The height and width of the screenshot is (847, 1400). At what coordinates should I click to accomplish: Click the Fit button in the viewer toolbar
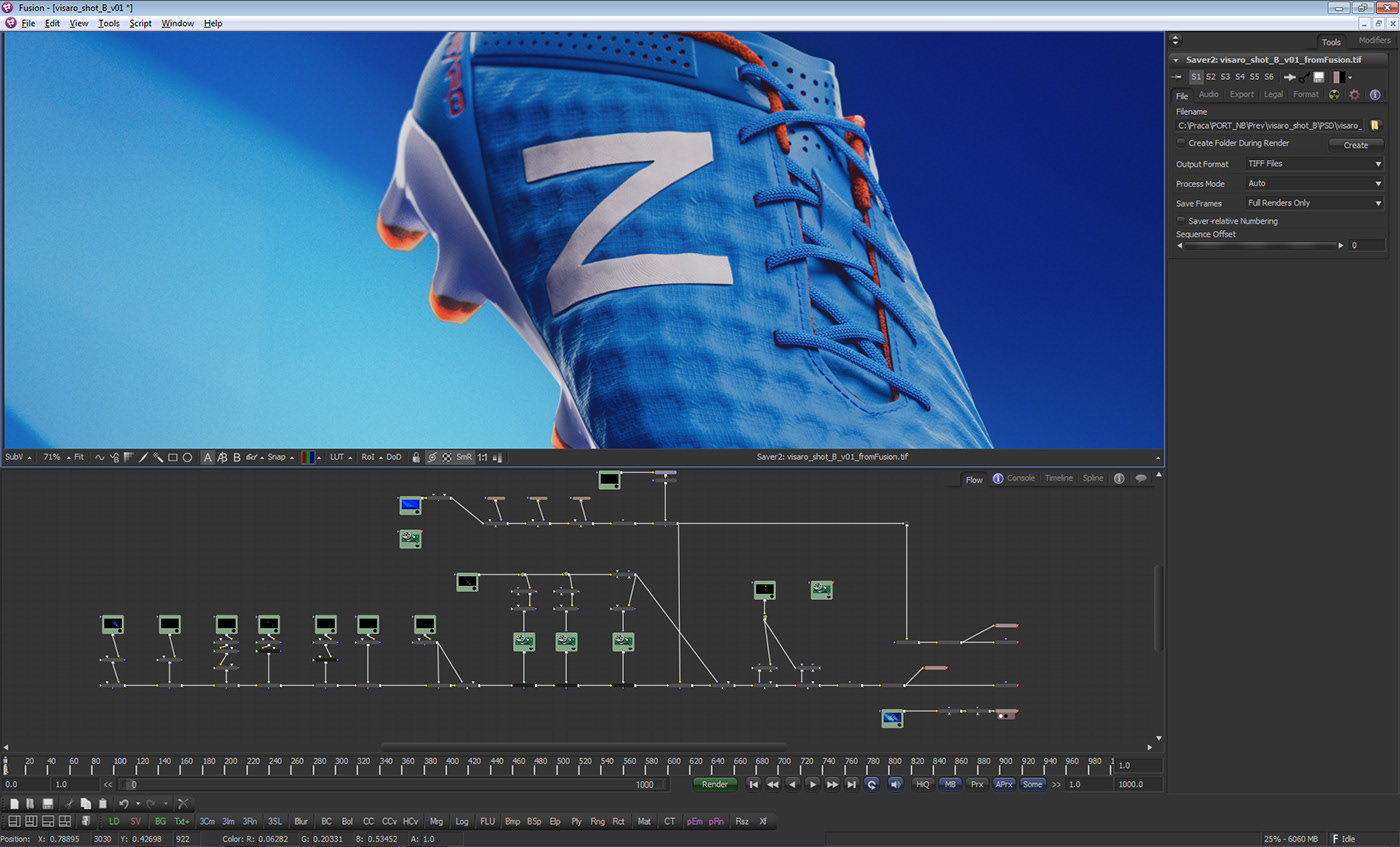82,456
